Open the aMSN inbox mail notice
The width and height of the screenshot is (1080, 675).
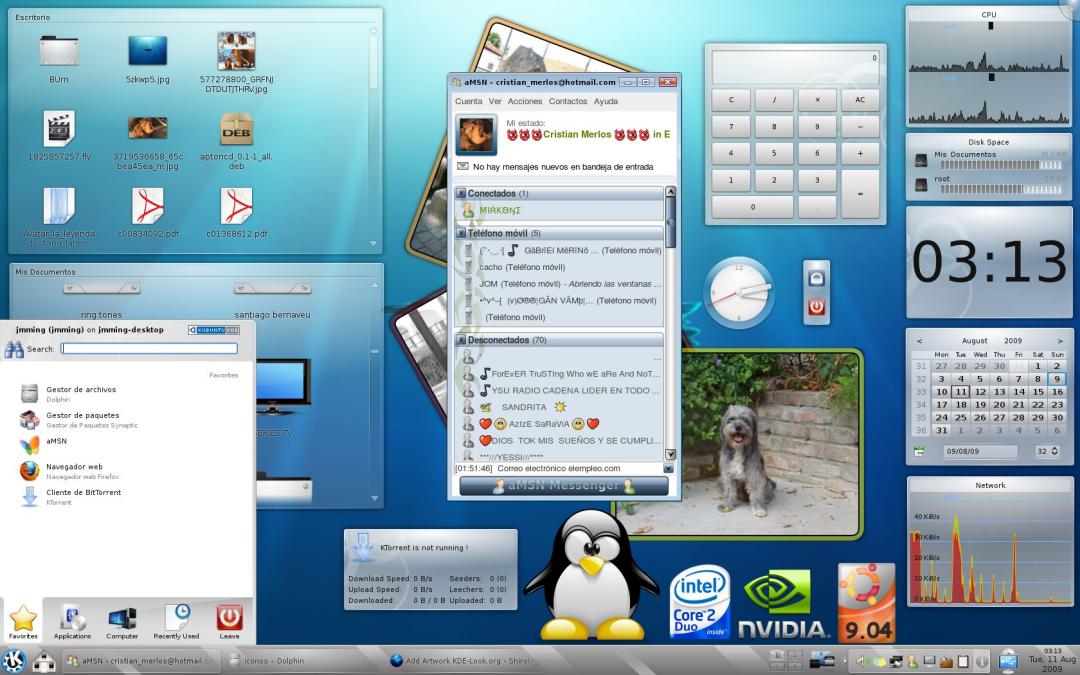(x=555, y=167)
